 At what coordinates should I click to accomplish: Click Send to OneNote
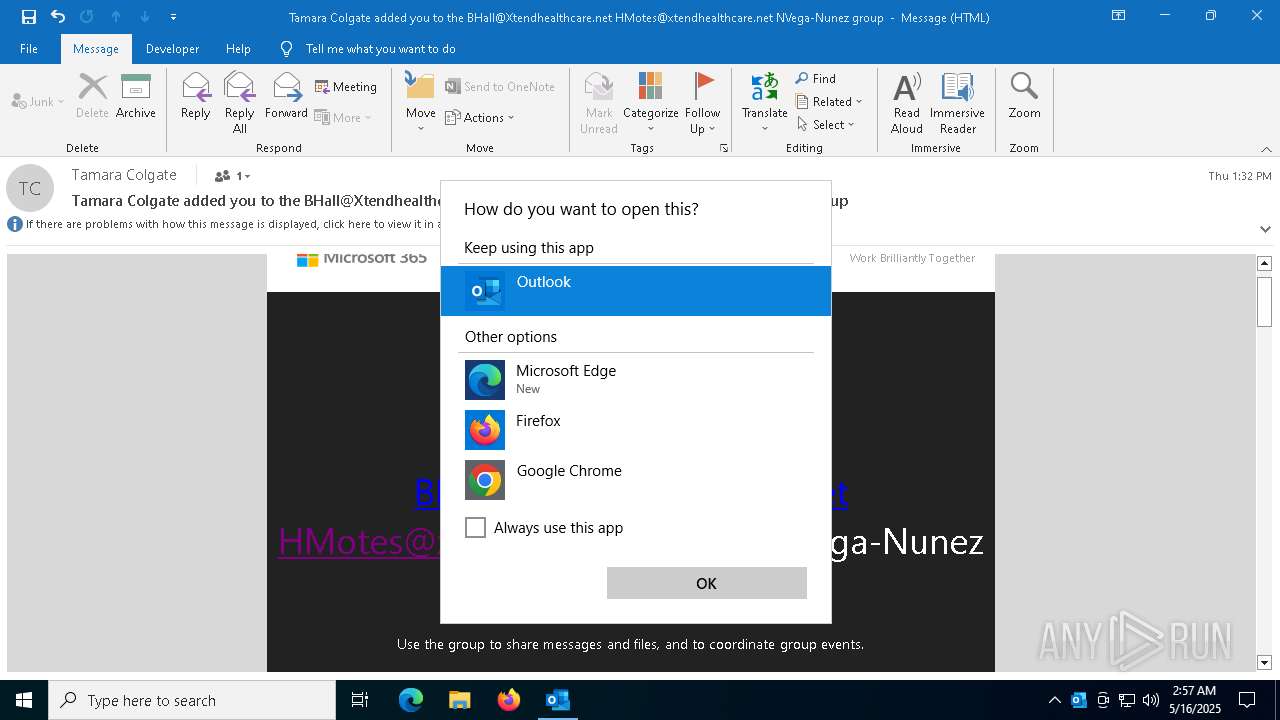(x=500, y=87)
